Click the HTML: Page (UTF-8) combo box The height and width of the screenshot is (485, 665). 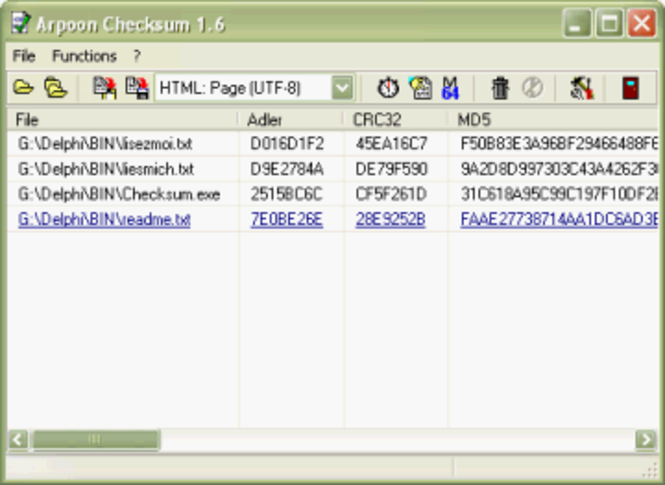tap(254, 88)
